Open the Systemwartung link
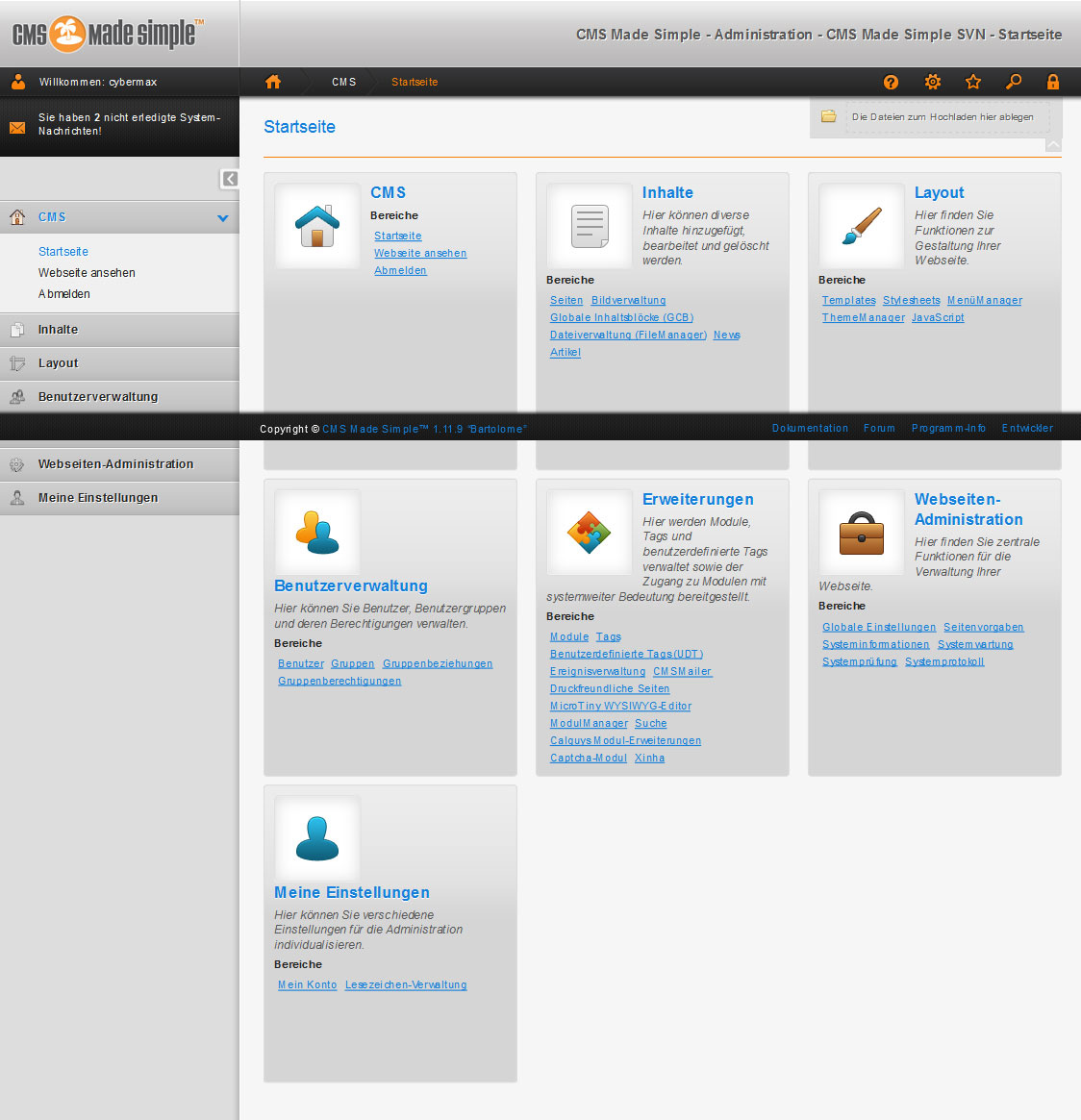The image size is (1081, 1120). point(975,644)
